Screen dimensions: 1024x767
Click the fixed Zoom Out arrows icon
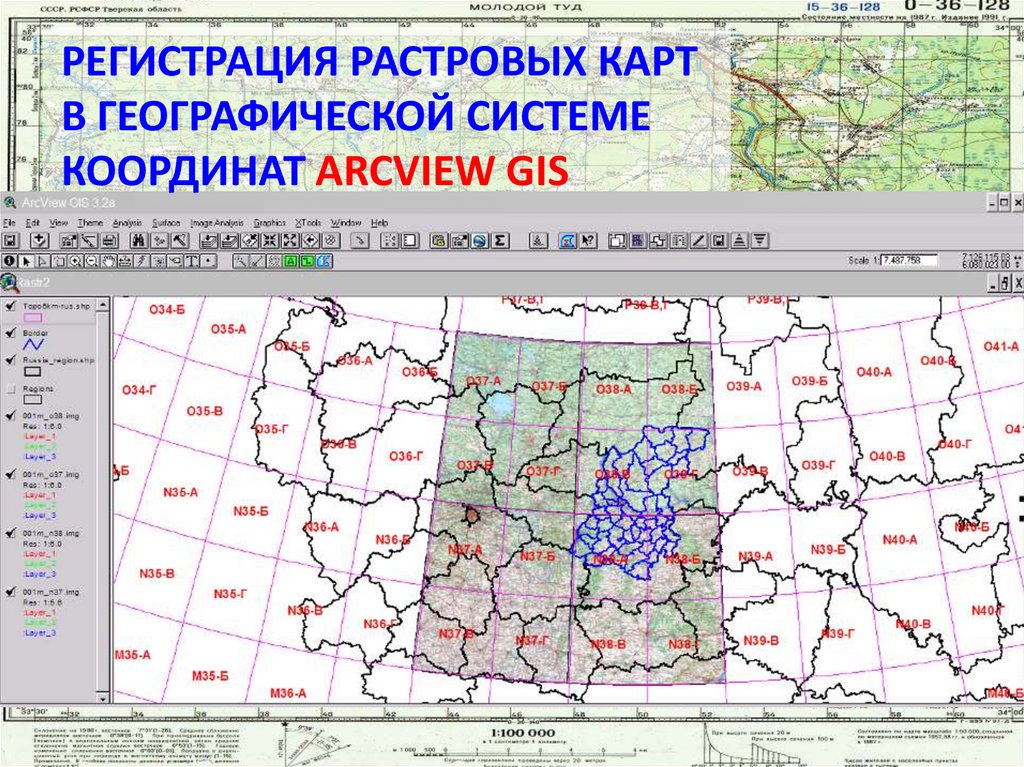[x=290, y=240]
